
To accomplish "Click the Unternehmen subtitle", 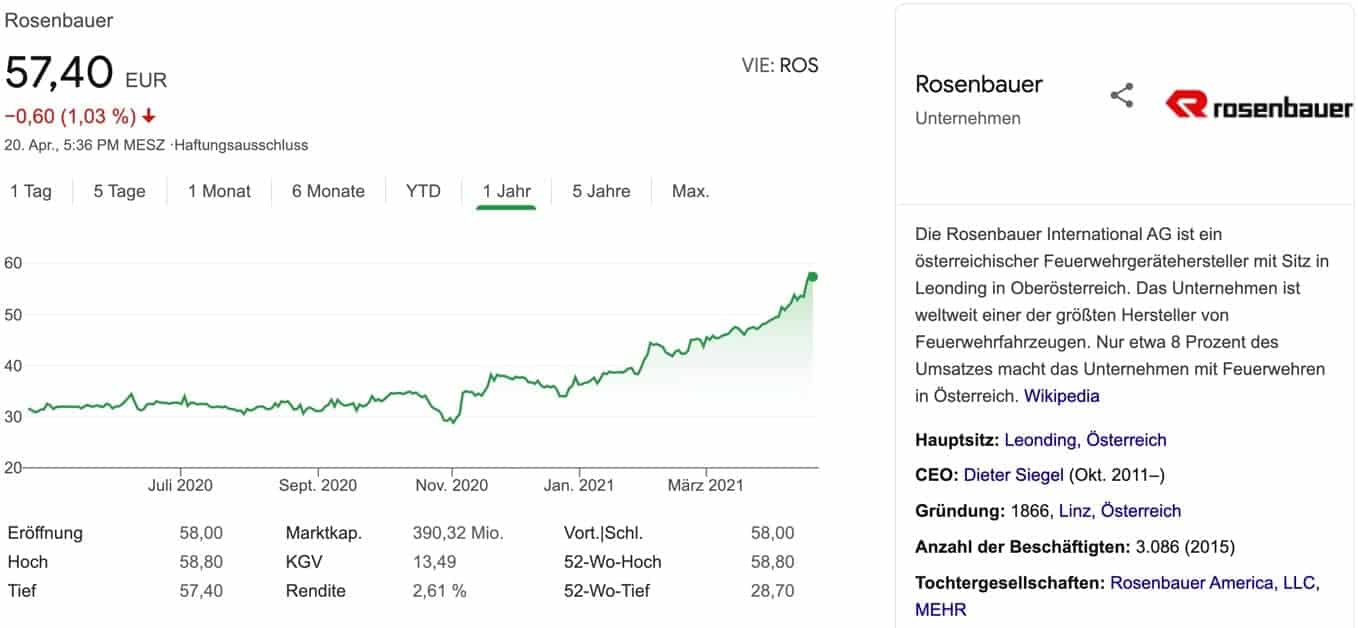I will (968, 118).
